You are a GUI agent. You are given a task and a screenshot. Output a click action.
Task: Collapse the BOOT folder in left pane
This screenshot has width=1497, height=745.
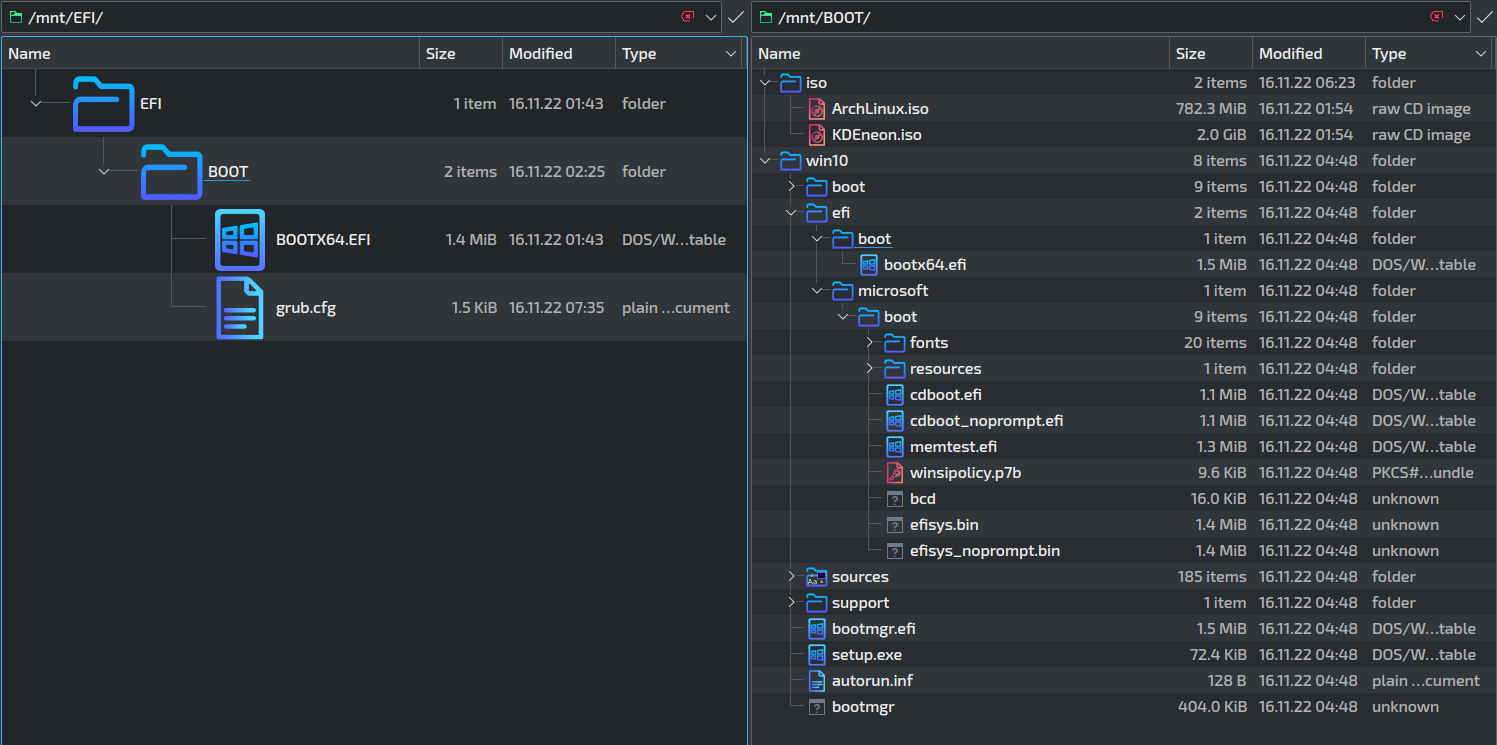(x=105, y=172)
